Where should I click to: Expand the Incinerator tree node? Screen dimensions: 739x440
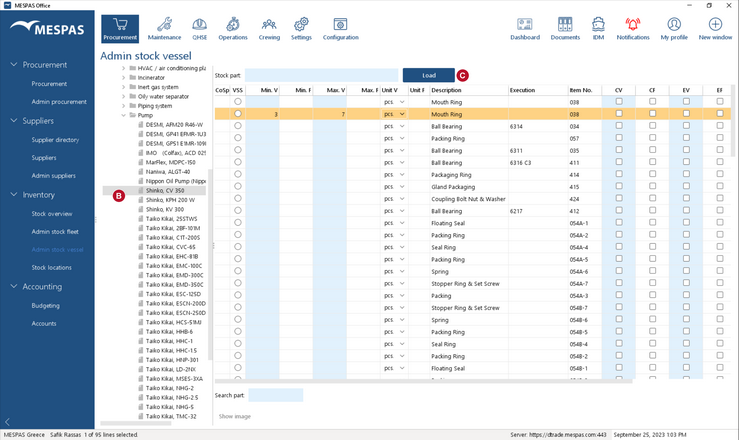(x=123, y=78)
